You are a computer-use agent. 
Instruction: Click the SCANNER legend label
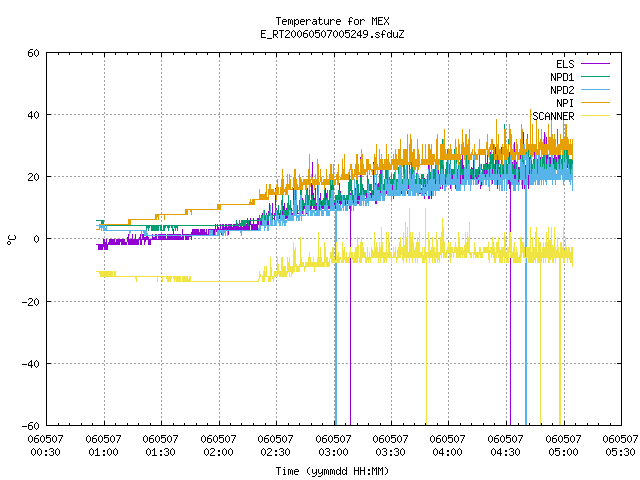coord(553,116)
